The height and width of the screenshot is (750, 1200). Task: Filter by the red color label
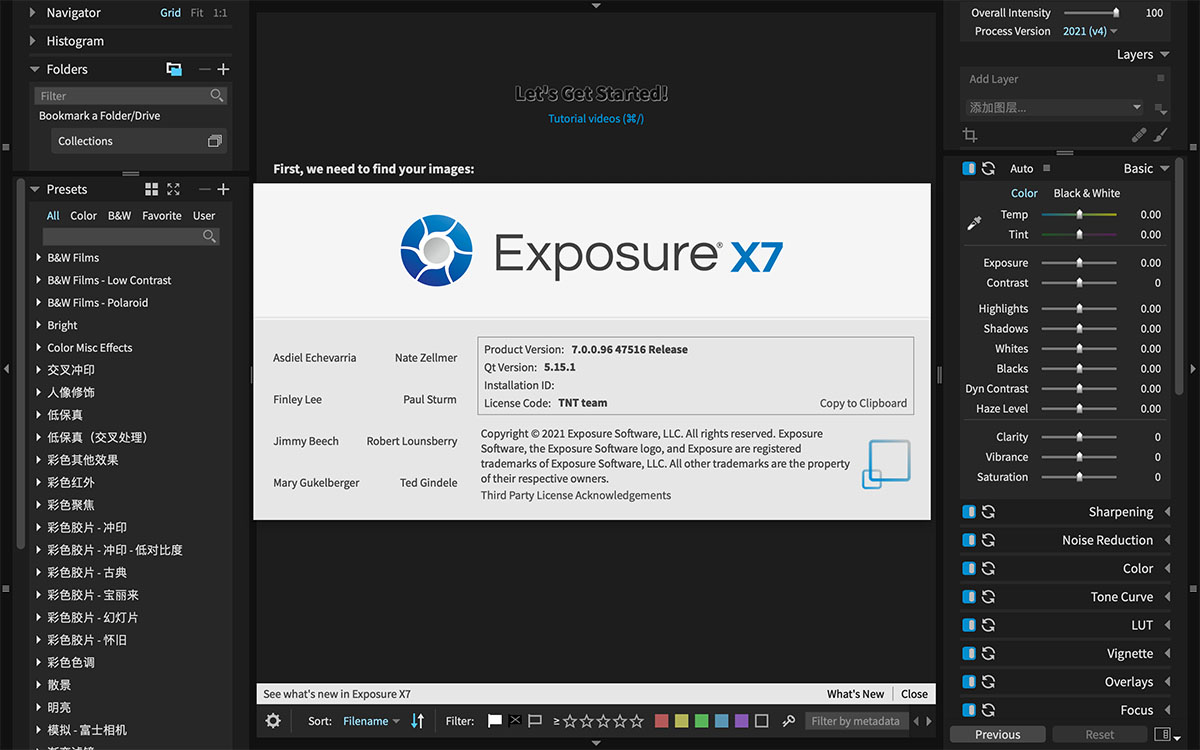tap(662, 721)
